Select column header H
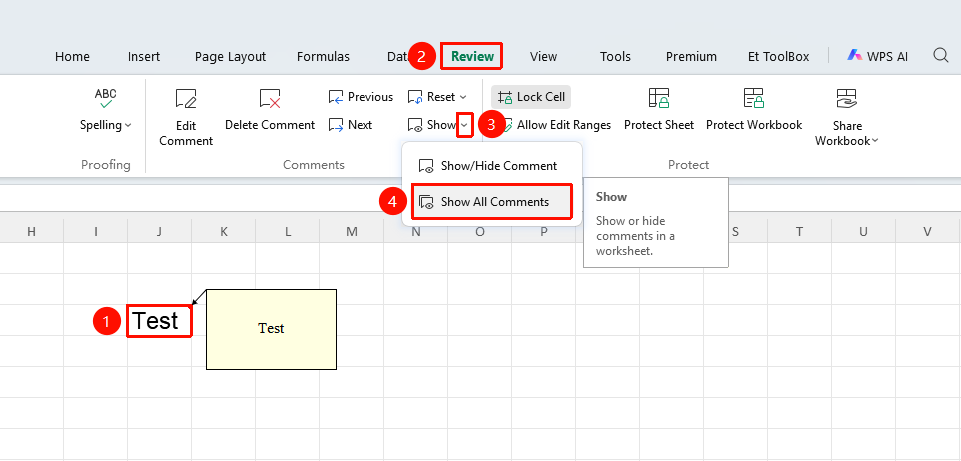Viewport: 961px width, 461px height. coord(31,231)
